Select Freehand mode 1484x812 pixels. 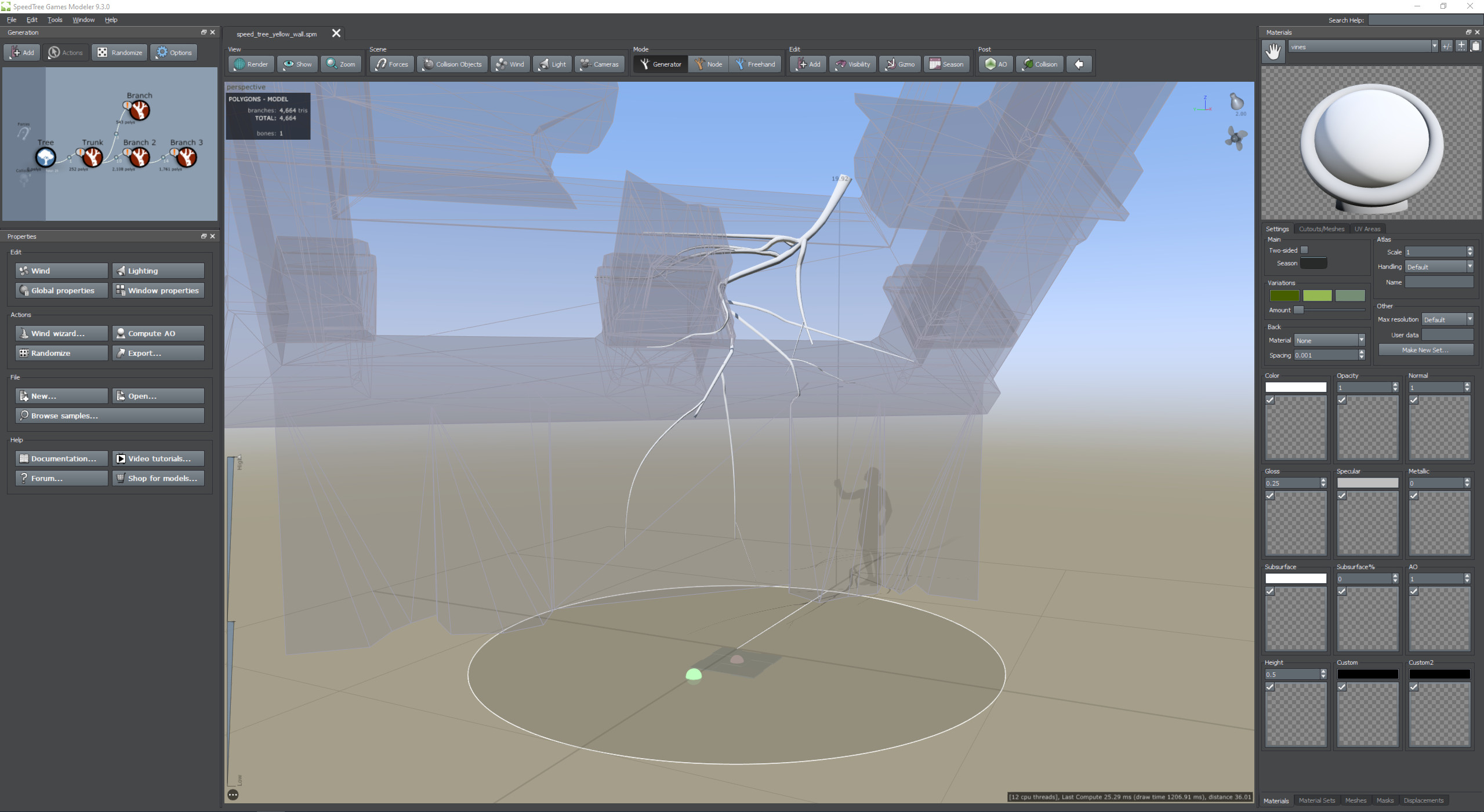[x=755, y=64]
